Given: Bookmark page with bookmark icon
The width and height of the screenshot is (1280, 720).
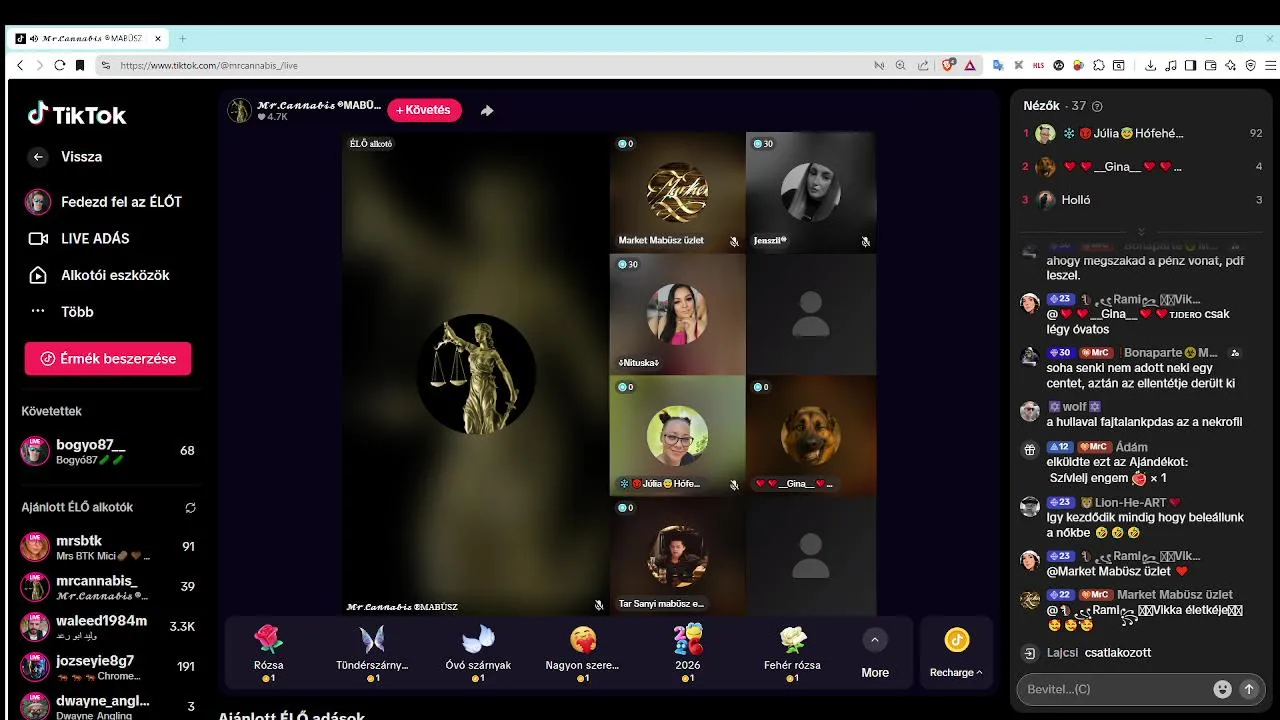Looking at the screenshot, I should pos(80,65).
